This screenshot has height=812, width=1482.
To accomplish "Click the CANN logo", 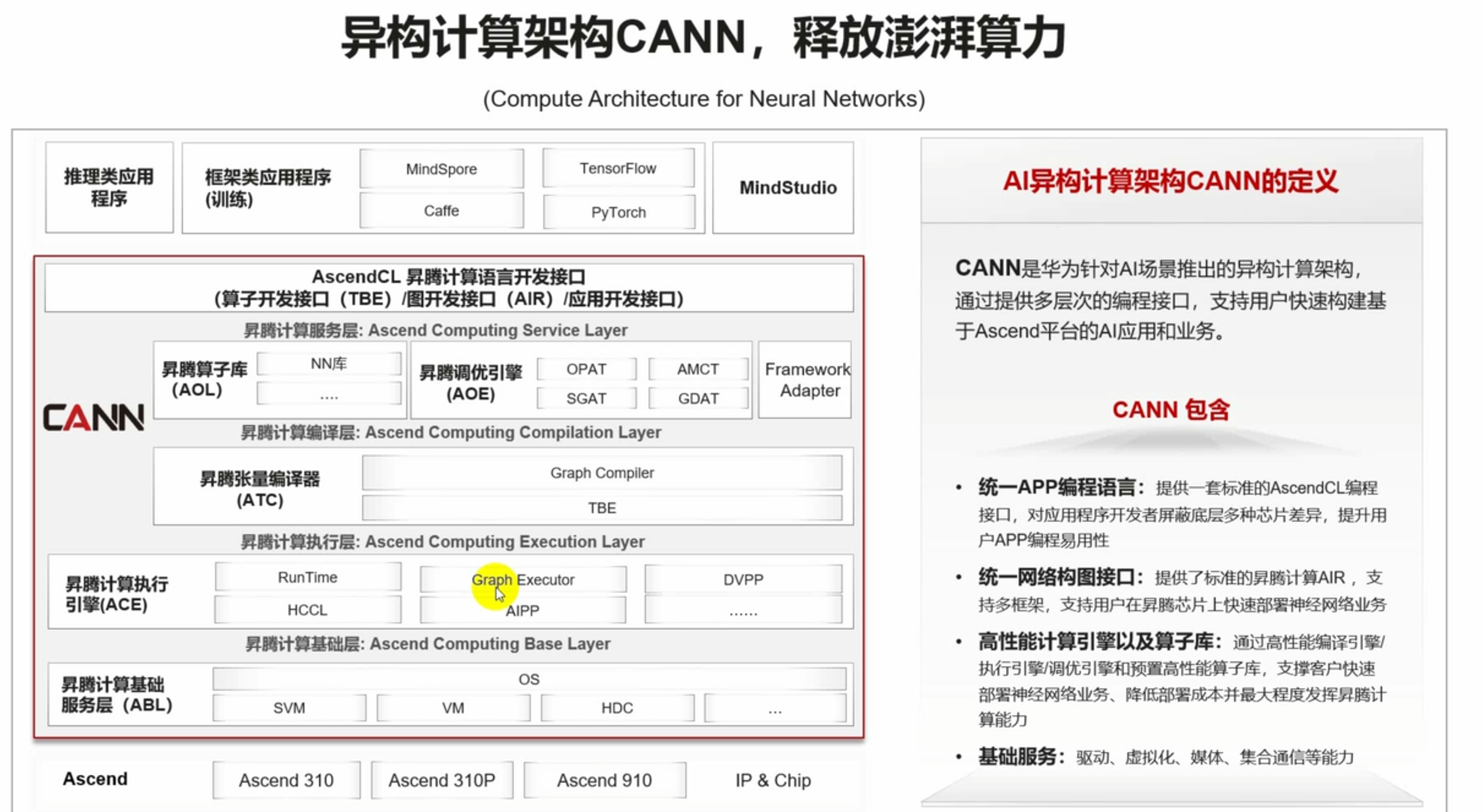I will point(94,418).
